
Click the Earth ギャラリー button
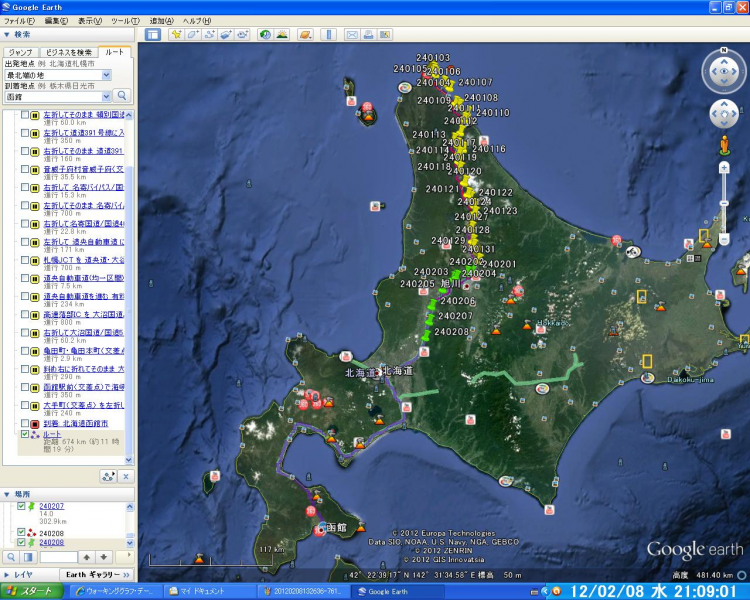click(97, 575)
